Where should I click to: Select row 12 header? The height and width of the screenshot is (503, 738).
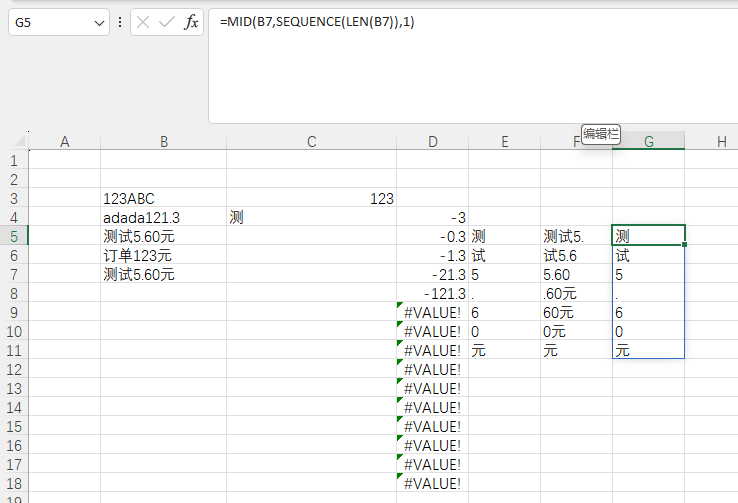click(14, 369)
